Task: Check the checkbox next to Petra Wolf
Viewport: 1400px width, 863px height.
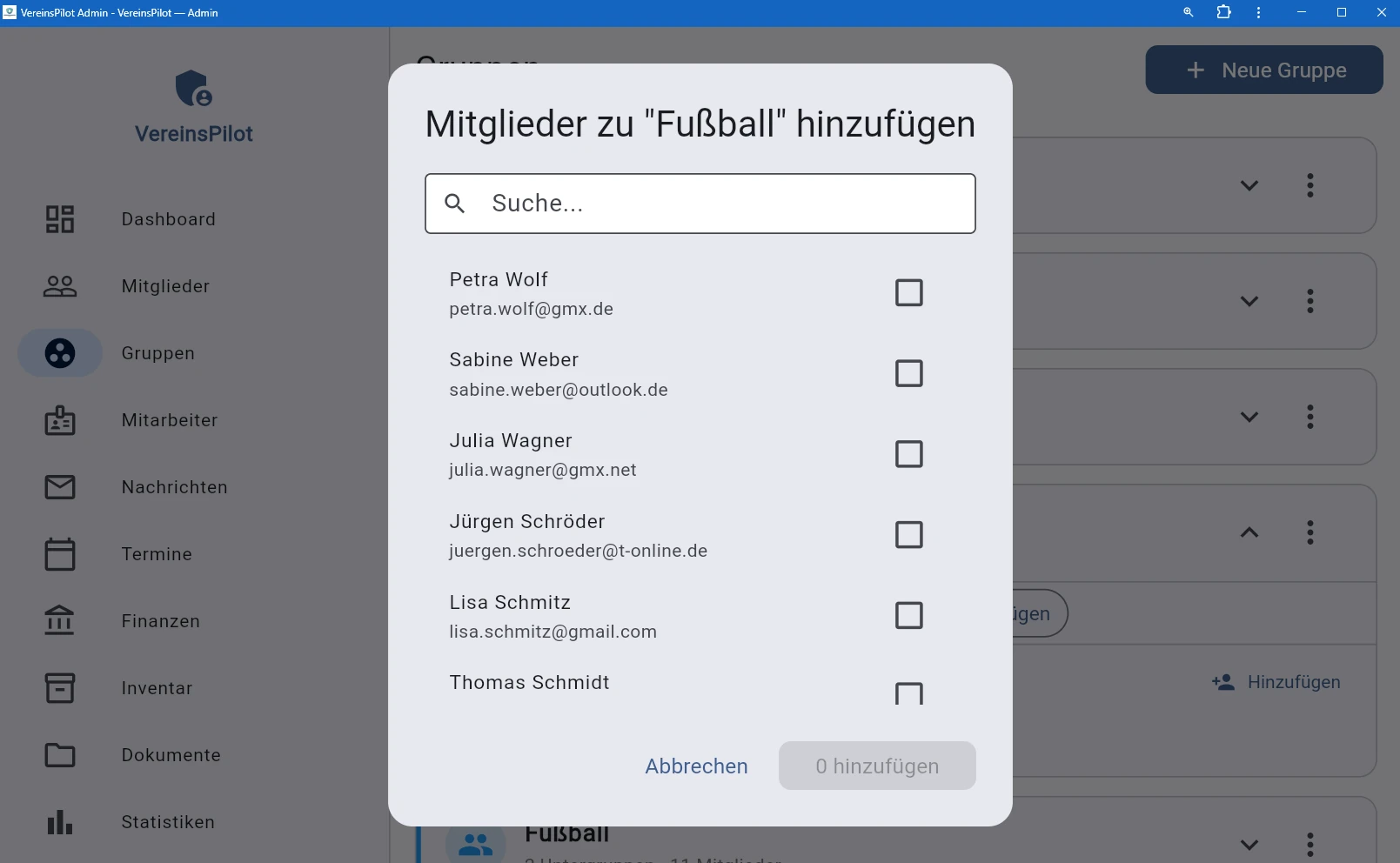Action: tap(909, 292)
